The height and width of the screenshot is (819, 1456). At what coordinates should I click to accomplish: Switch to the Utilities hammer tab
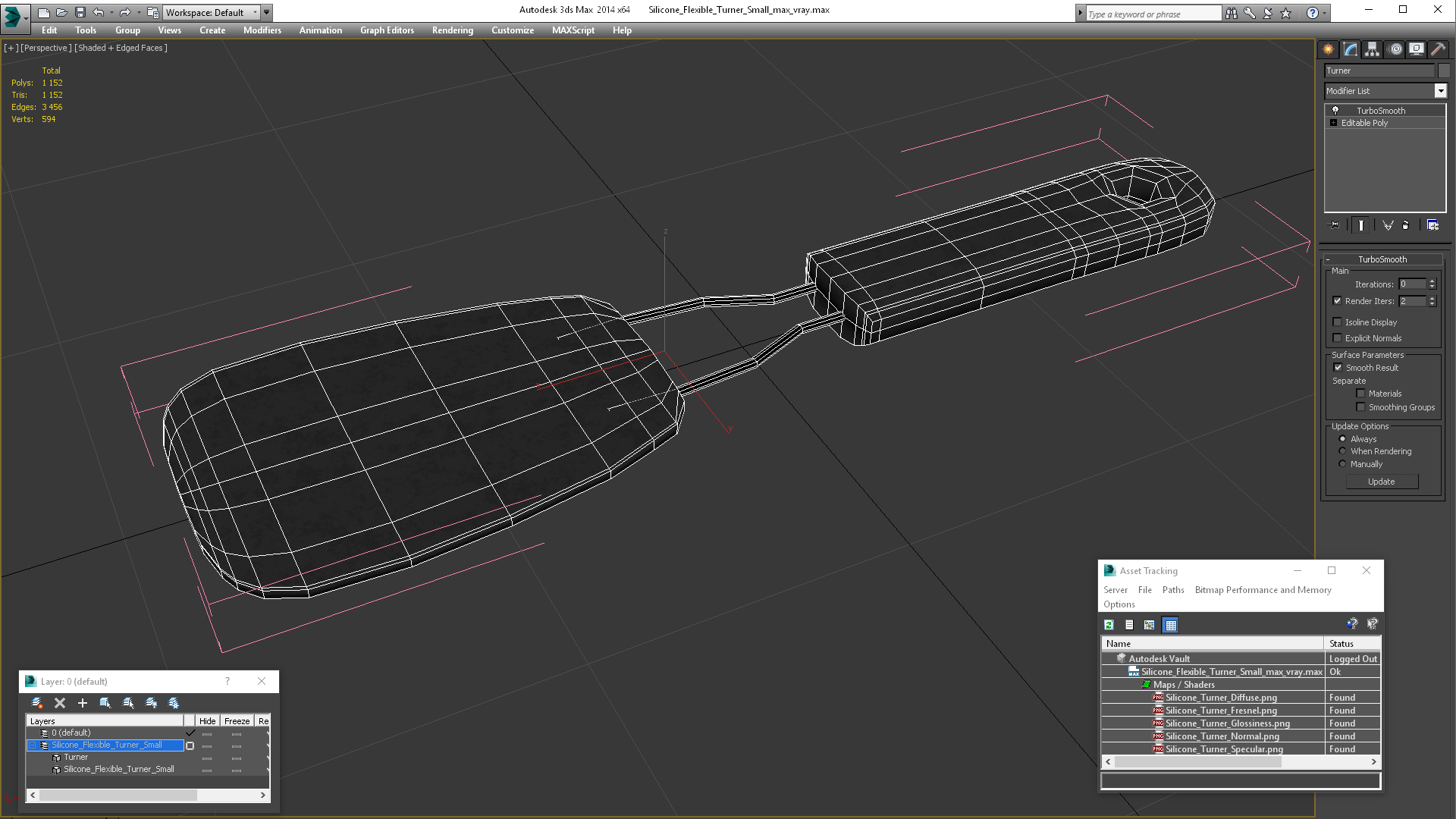(1438, 49)
